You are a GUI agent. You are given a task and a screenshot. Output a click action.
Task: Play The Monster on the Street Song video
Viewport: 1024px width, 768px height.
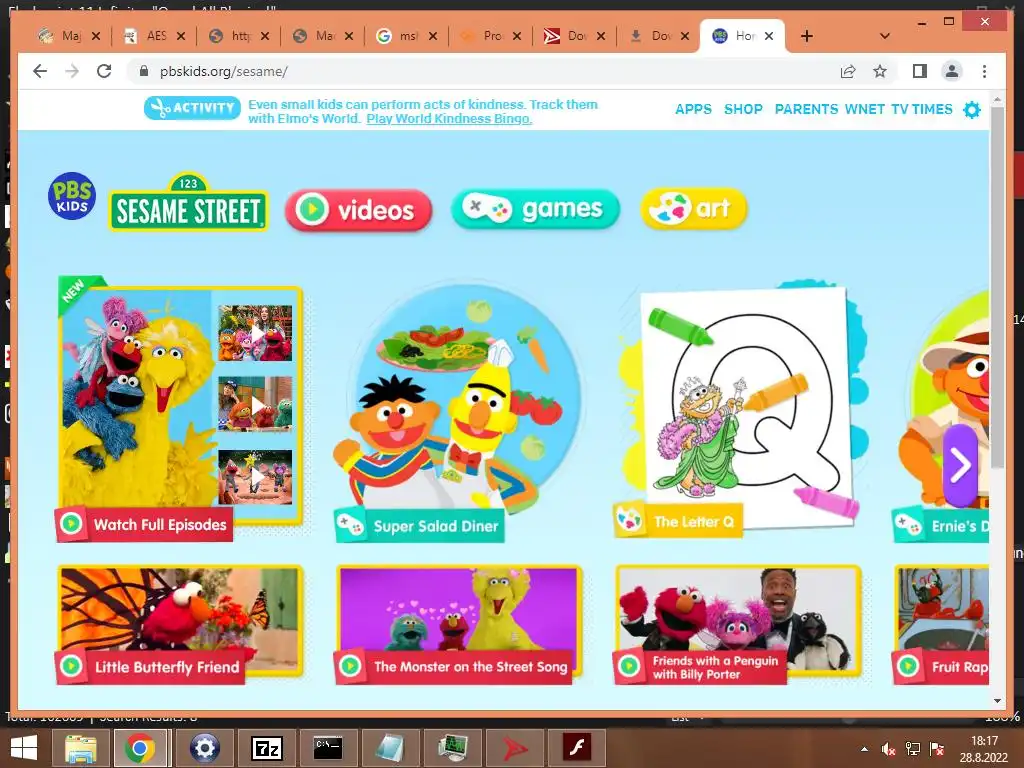coord(458,624)
